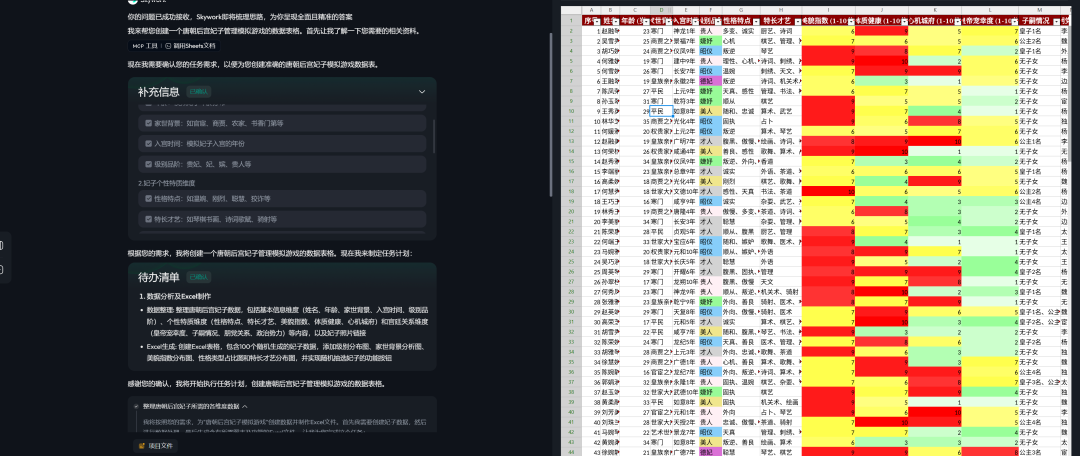
Task: Open filter dropdown for 美貌指数 column
Action: [850, 21]
